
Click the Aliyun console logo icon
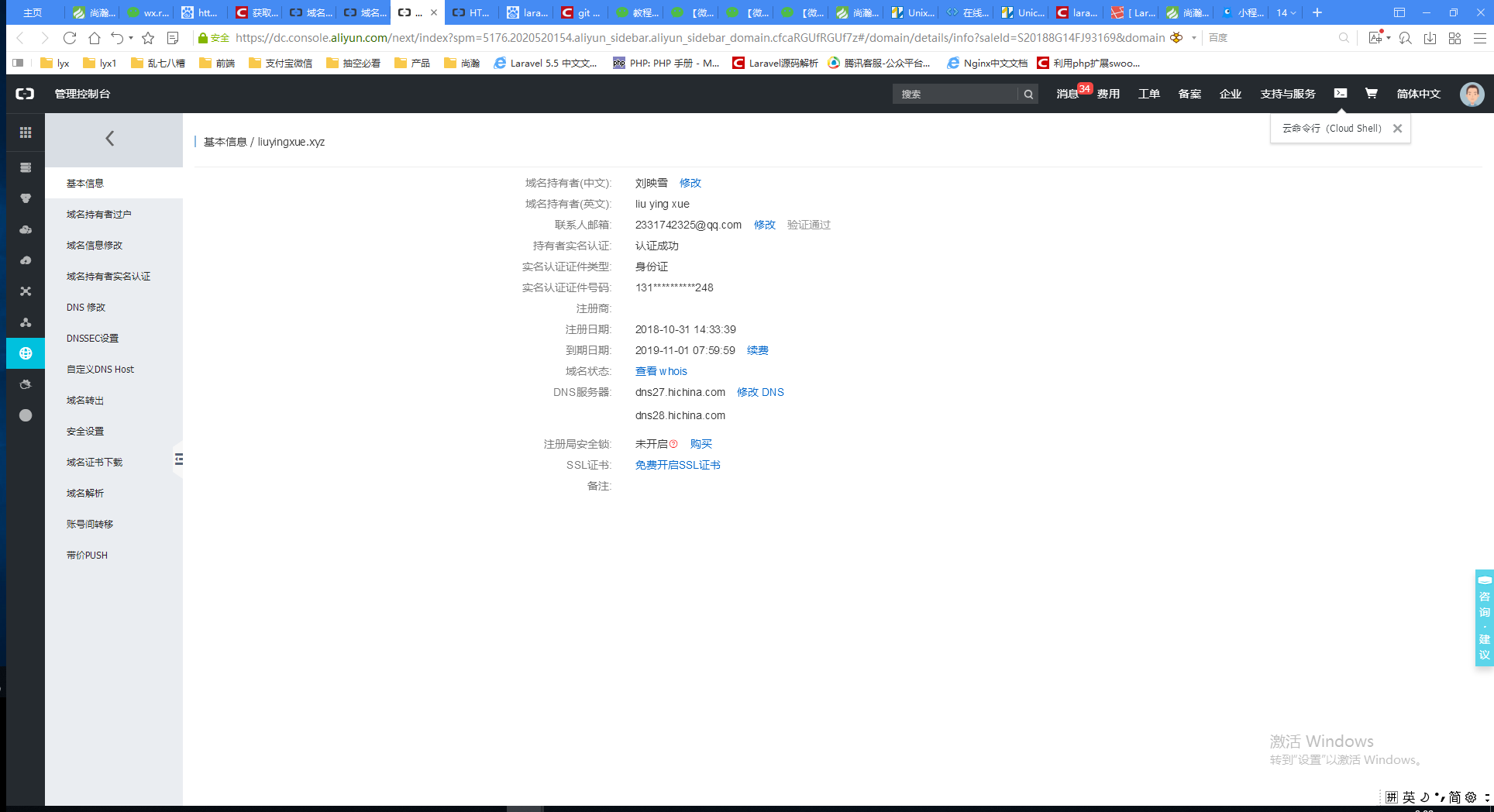coord(26,94)
